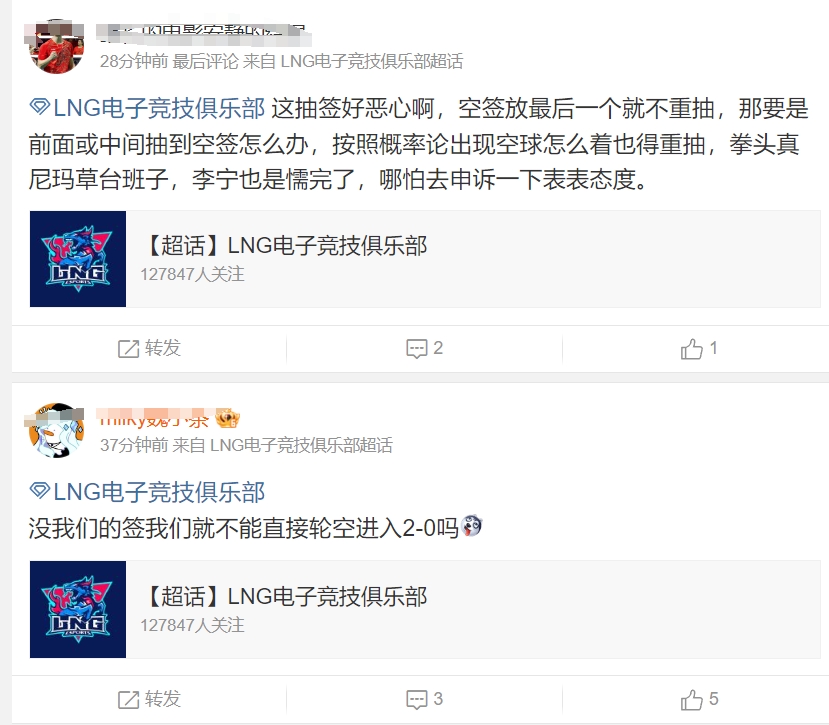This screenshot has width=829, height=725.
Task: Like the second post with thumbs-up
Action: click(x=692, y=700)
